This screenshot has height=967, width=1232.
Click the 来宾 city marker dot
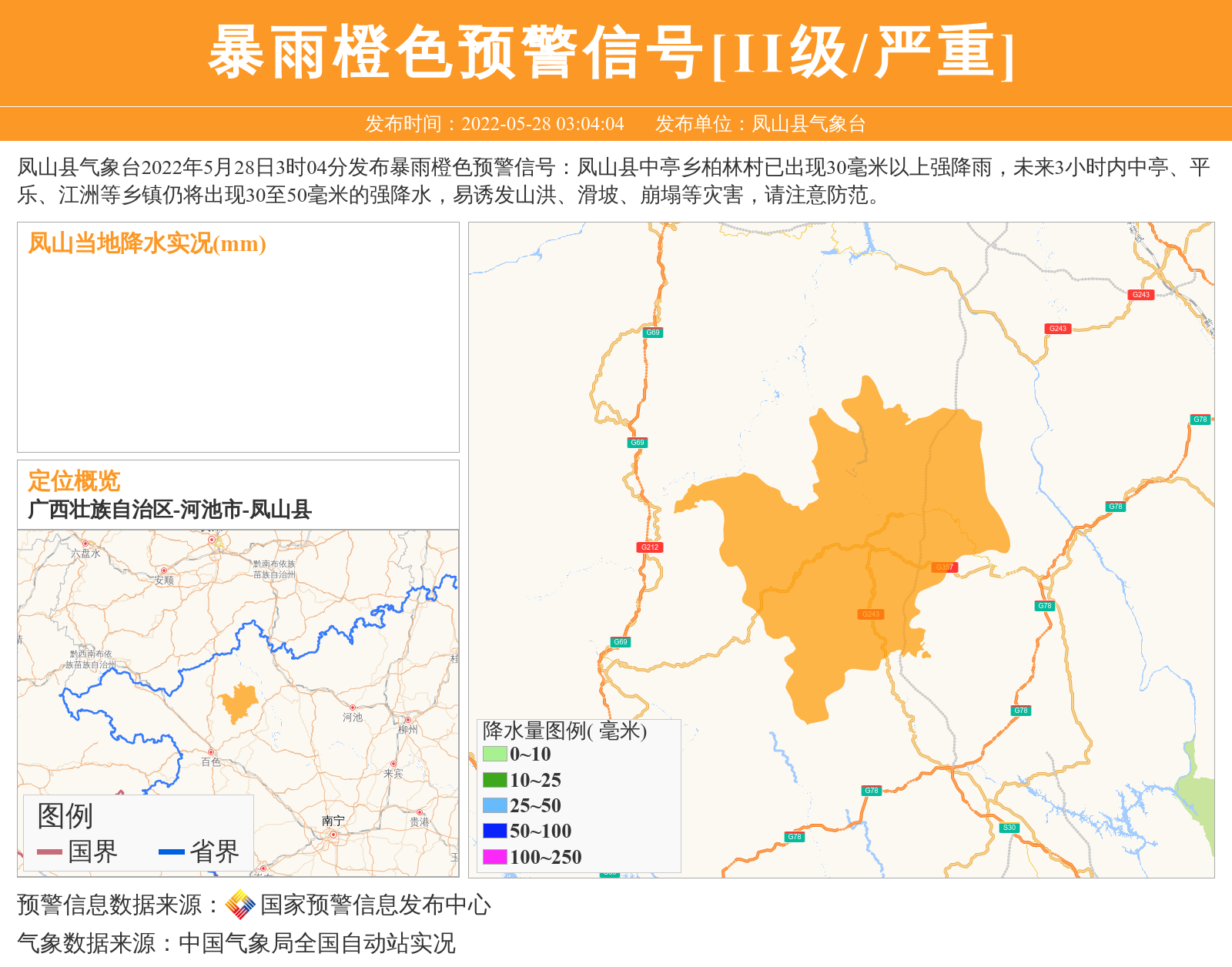(x=393, y=764)
